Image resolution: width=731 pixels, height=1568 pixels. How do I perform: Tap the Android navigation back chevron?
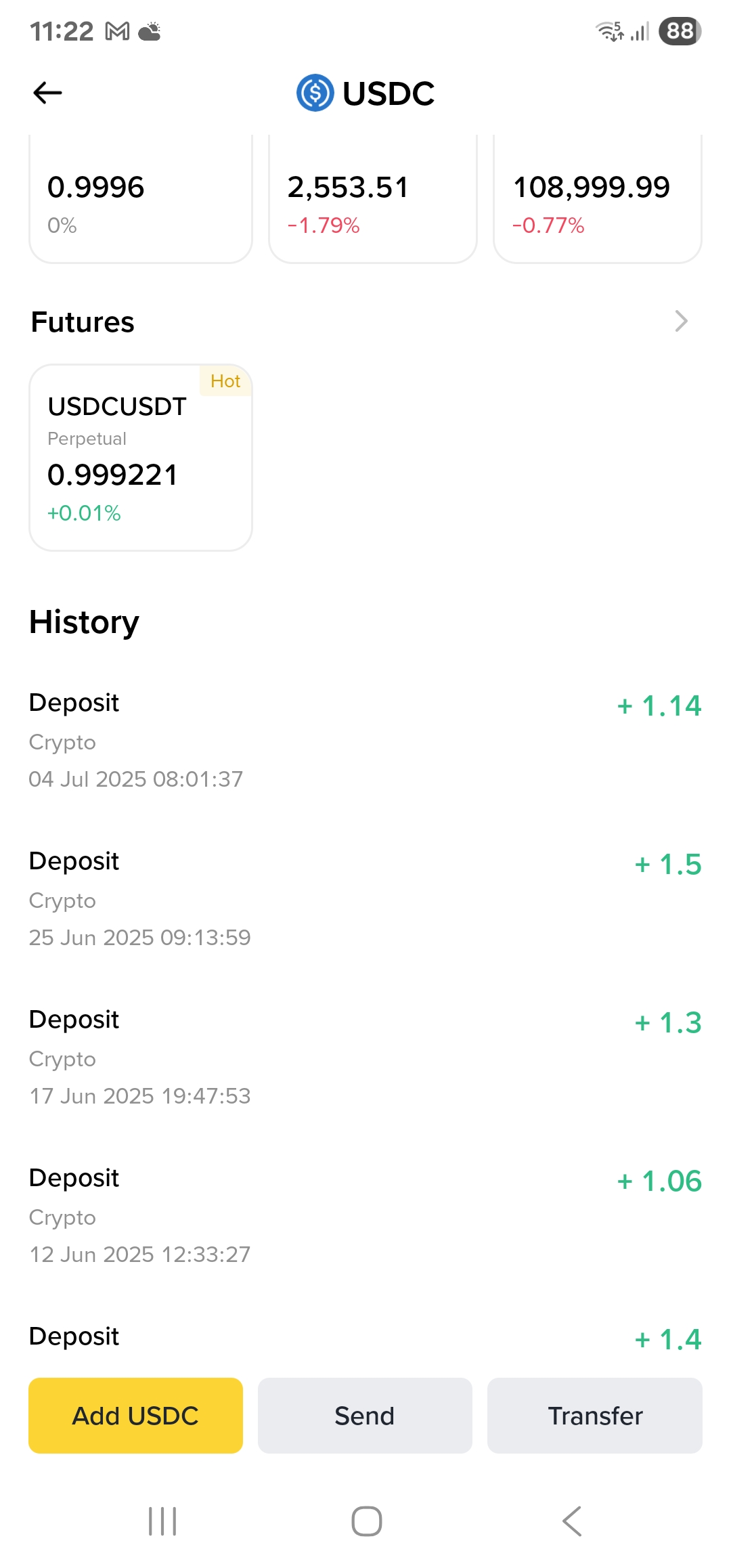pyautogui.click(x=572, y=1521)
